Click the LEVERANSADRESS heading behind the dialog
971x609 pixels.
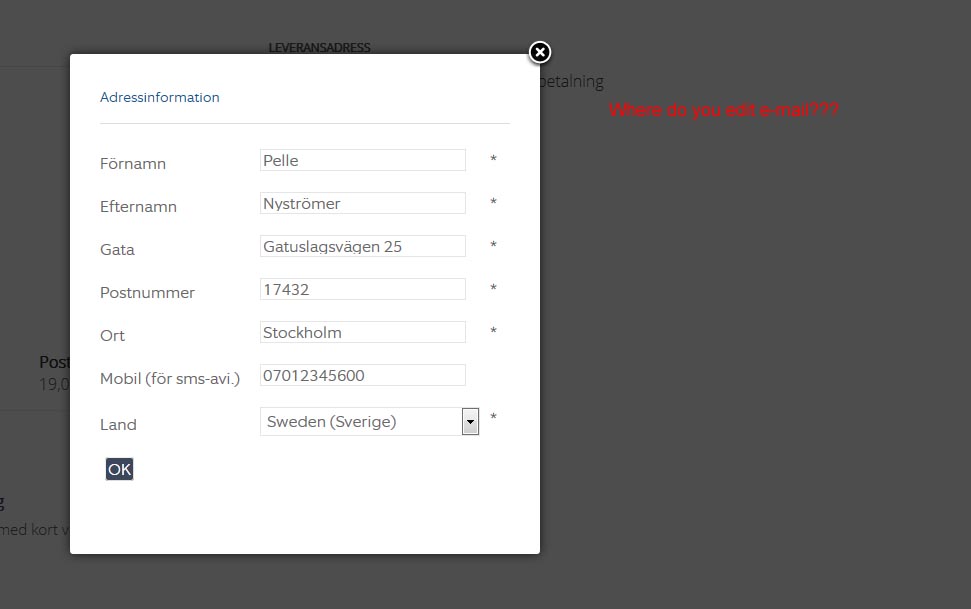(x=320, y=48)
